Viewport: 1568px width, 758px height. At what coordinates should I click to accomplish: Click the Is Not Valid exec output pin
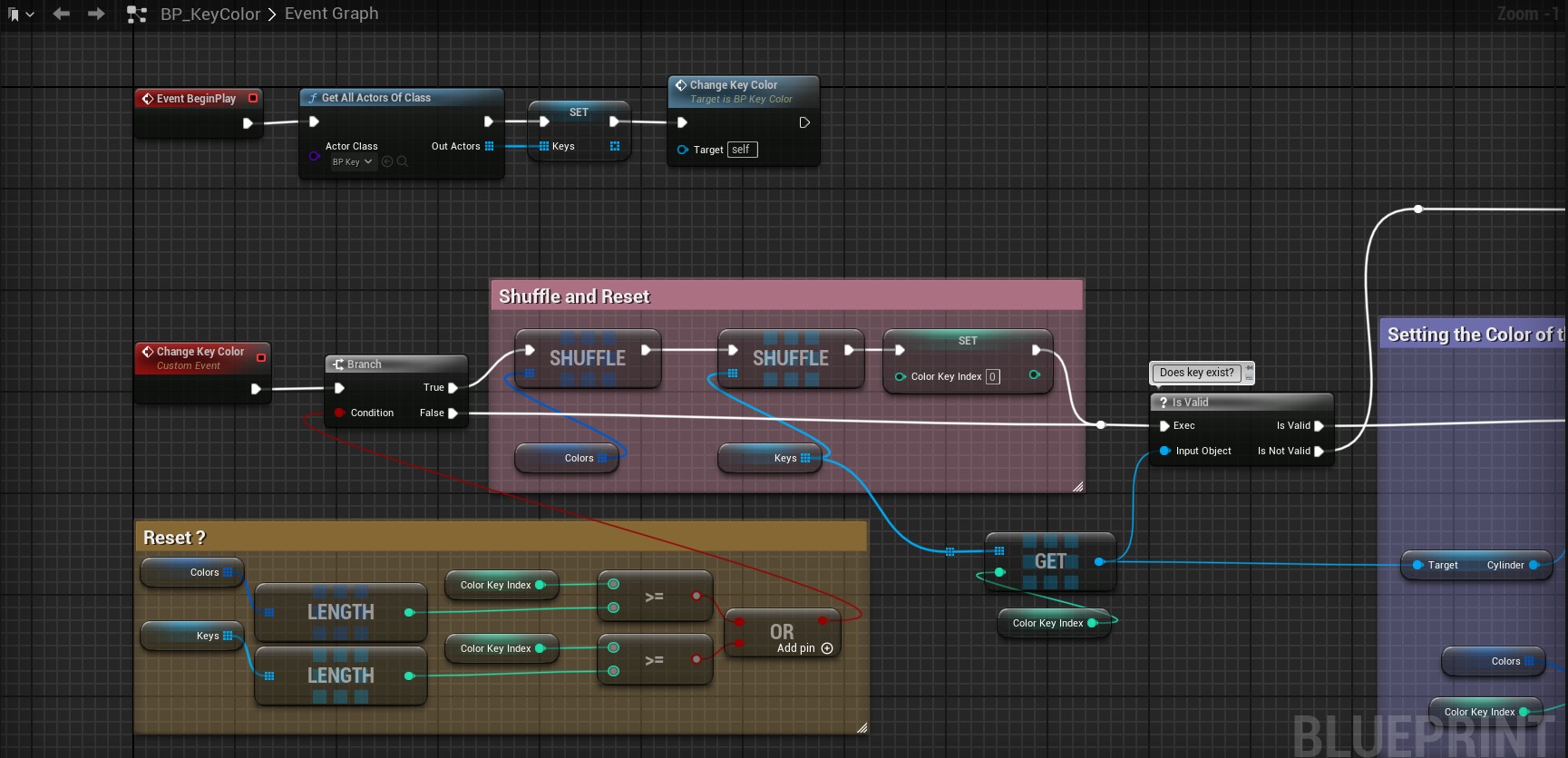point(1320,452)
